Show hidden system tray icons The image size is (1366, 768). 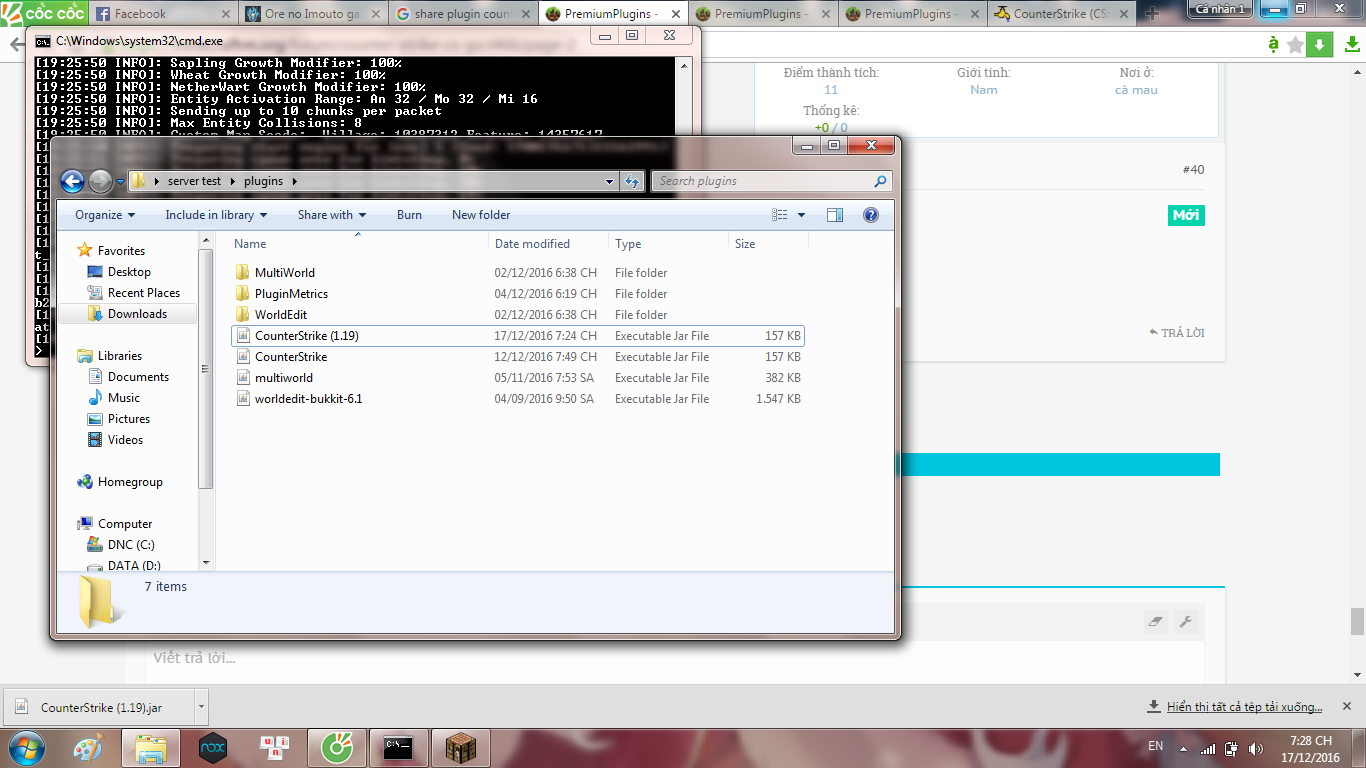click(x=1184, y=748)
